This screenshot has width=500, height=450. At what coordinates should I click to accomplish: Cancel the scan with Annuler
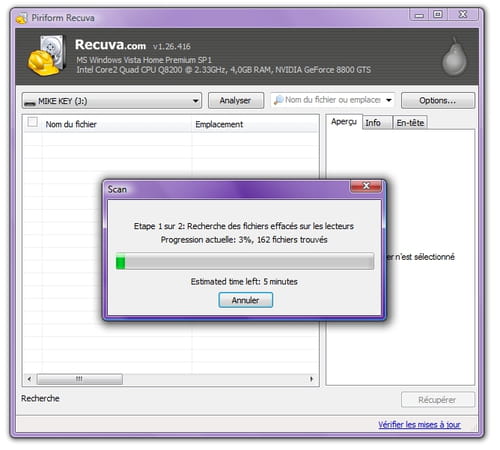pos(246,300)
